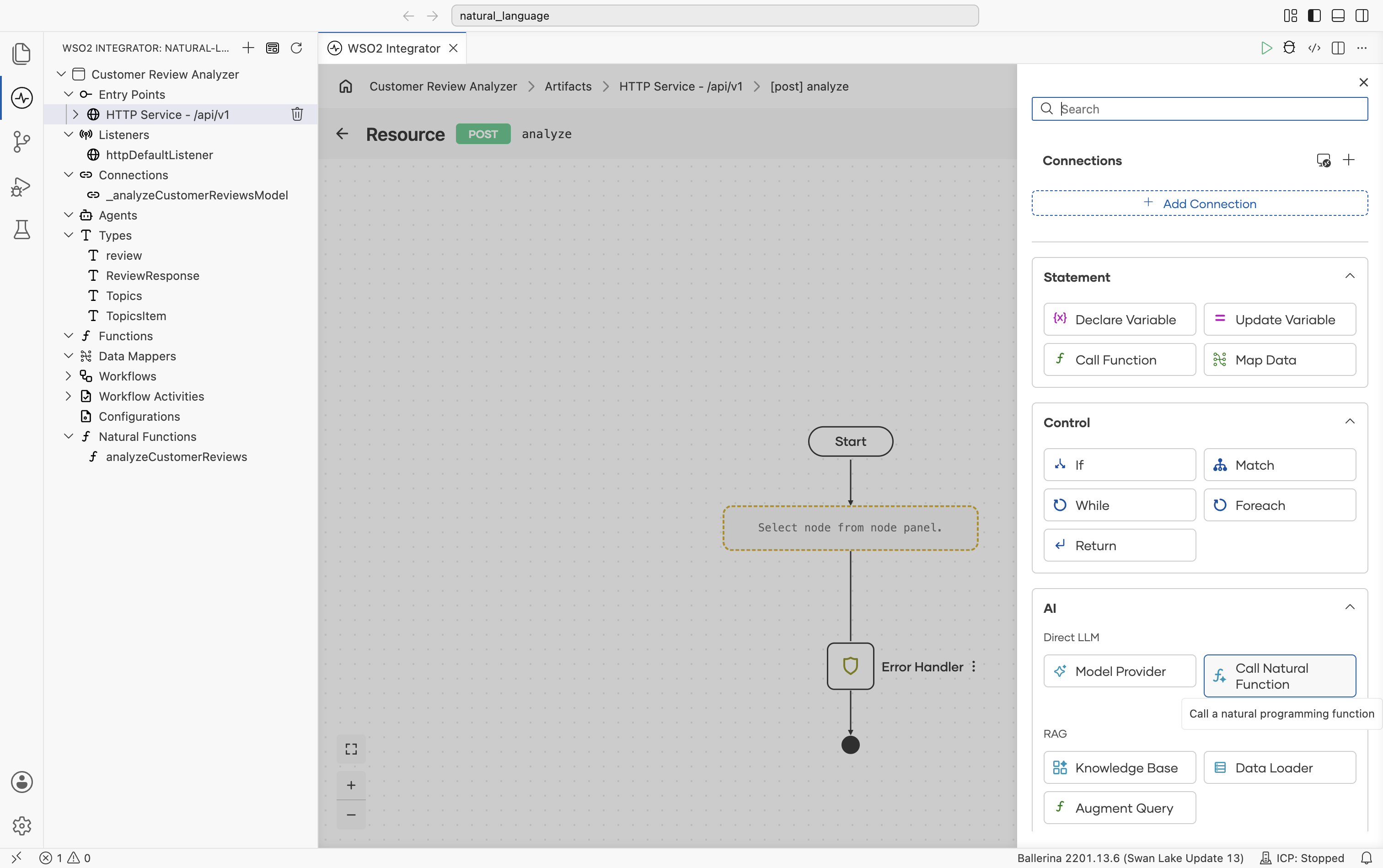Click the refresh icon in sidebar header
The width and height of the screenshot is (1383, 868).
tap(297, 48)
